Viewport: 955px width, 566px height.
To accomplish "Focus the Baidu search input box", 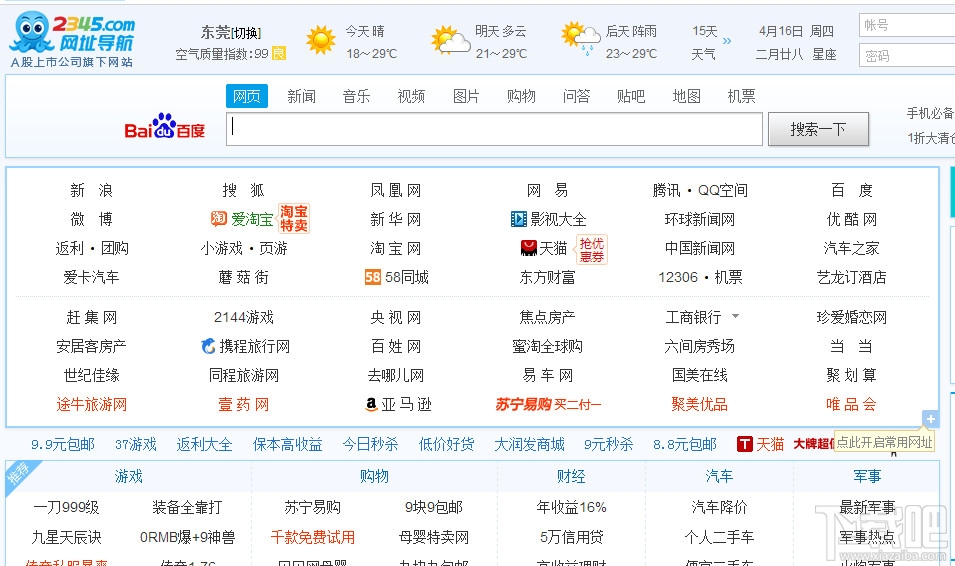I will tap(495, 129).
